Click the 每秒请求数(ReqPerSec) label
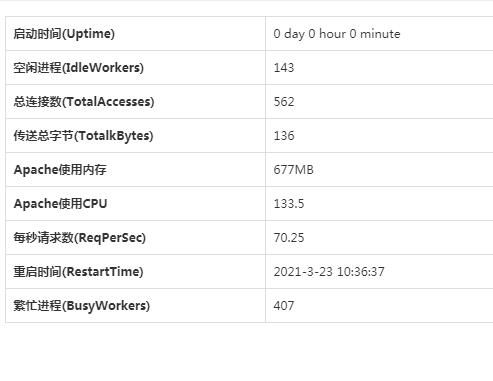493x381 pixels. [x=80, y=238]
